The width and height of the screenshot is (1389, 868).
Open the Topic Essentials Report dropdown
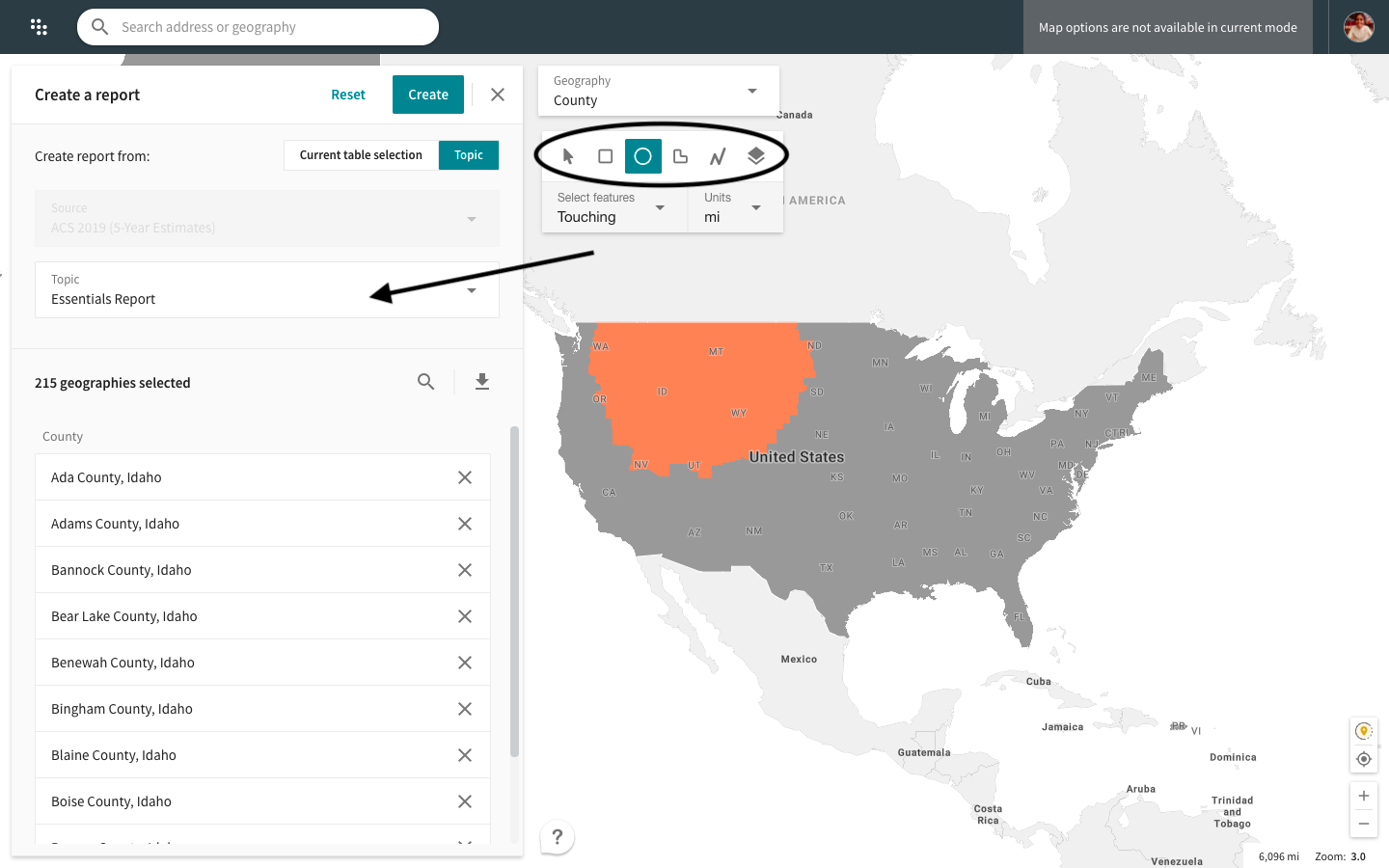click(267, 290)
